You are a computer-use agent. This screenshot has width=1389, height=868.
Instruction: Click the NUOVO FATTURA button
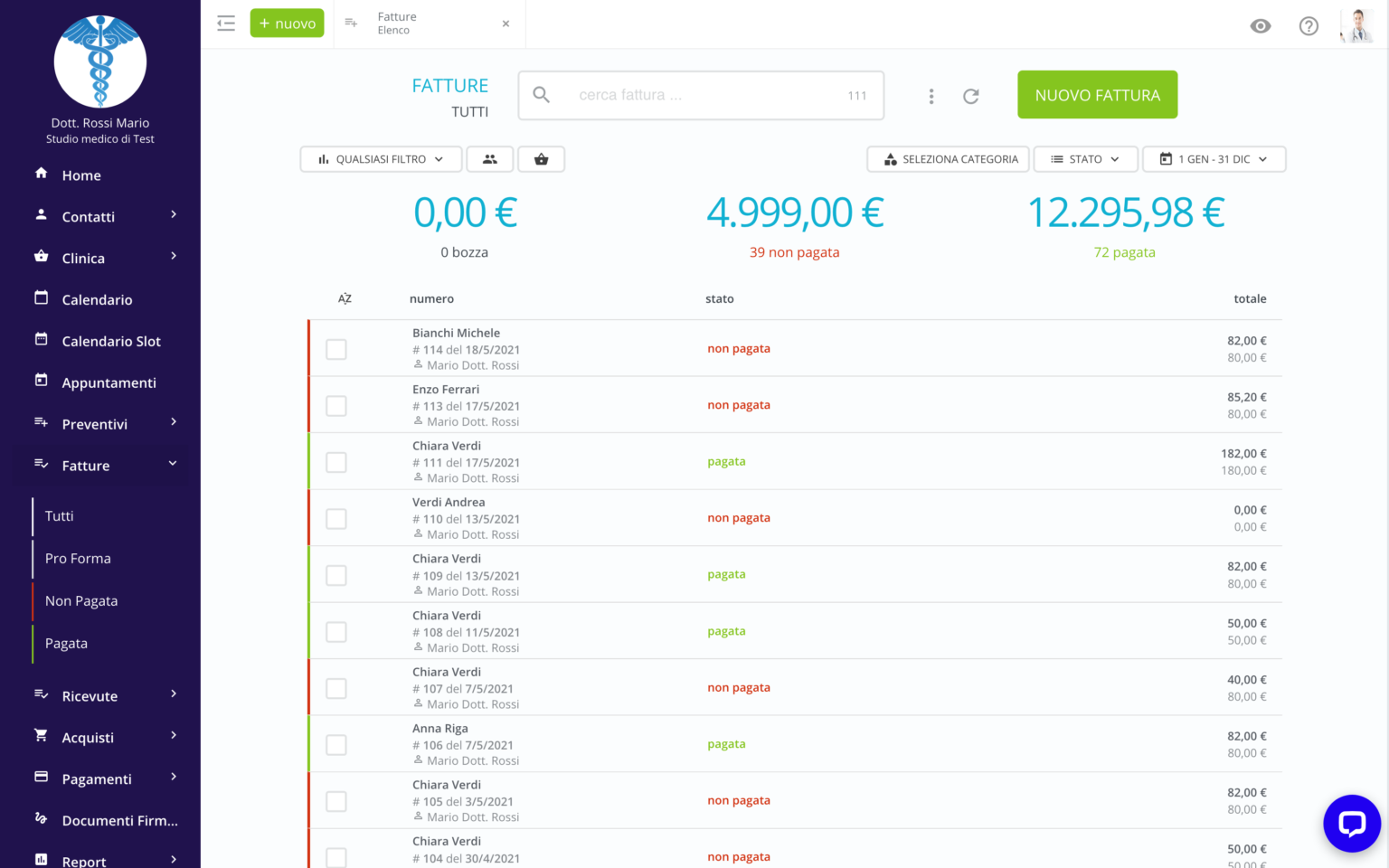coord(1097,94)
